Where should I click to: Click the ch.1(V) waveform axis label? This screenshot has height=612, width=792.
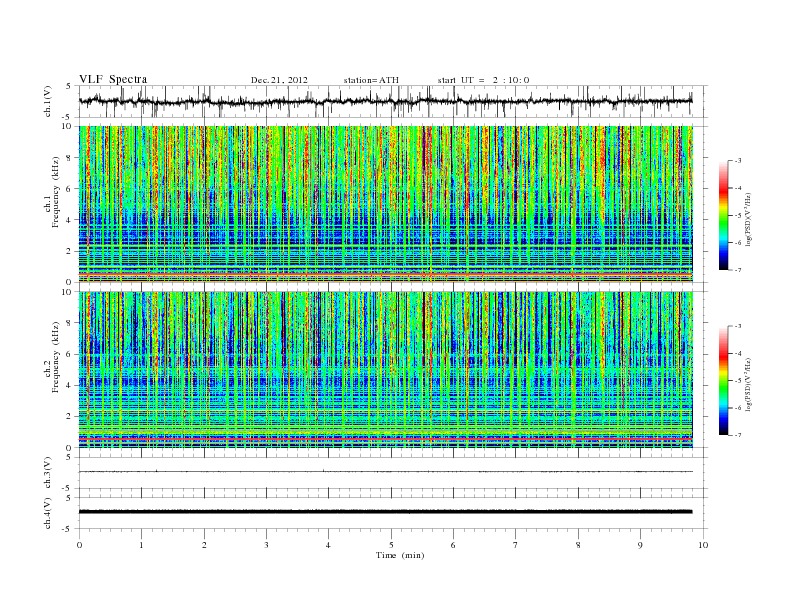[48, 101]
